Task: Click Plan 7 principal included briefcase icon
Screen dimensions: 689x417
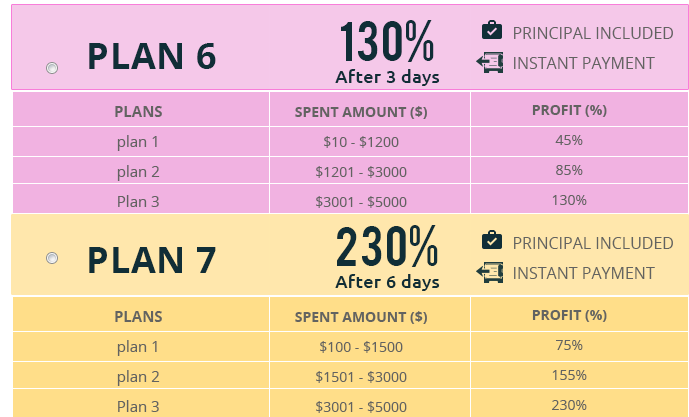Action: [491, 241]
